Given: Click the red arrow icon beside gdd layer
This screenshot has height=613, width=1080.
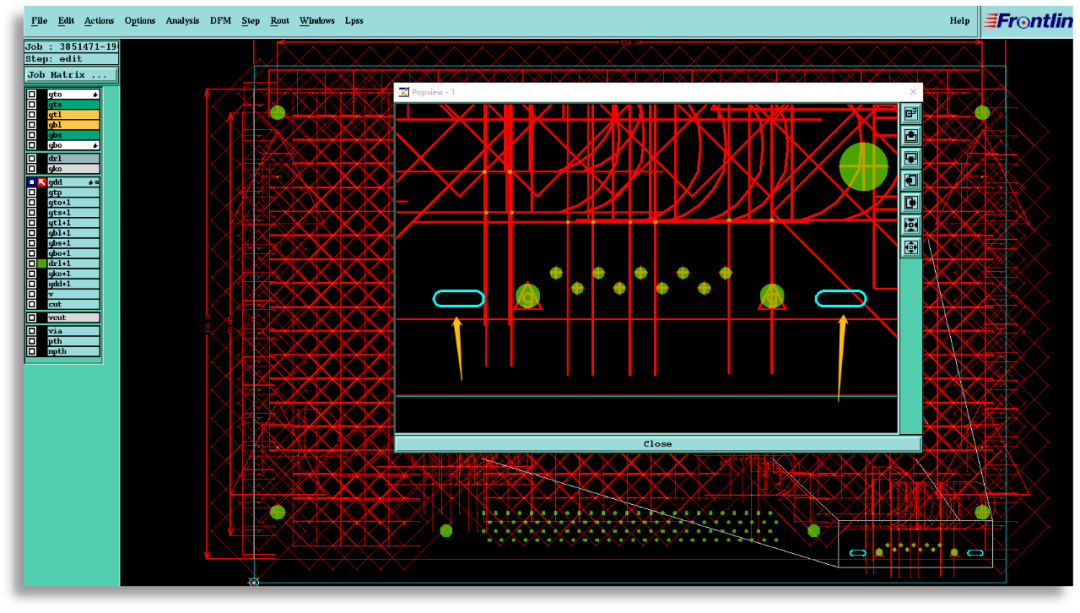Looking at the screenshot, I should [x=41, y=183].
